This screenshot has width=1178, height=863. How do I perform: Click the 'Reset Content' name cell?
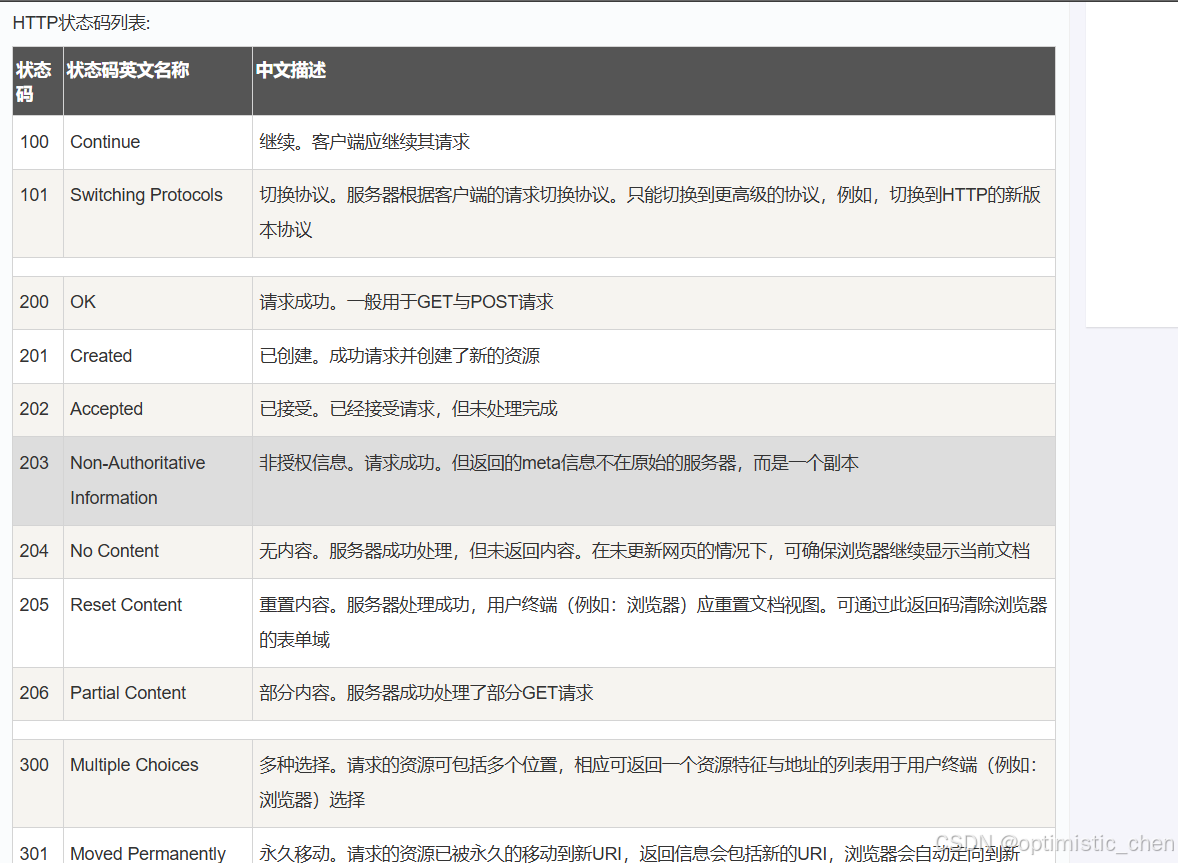click(x=158, y=623)
